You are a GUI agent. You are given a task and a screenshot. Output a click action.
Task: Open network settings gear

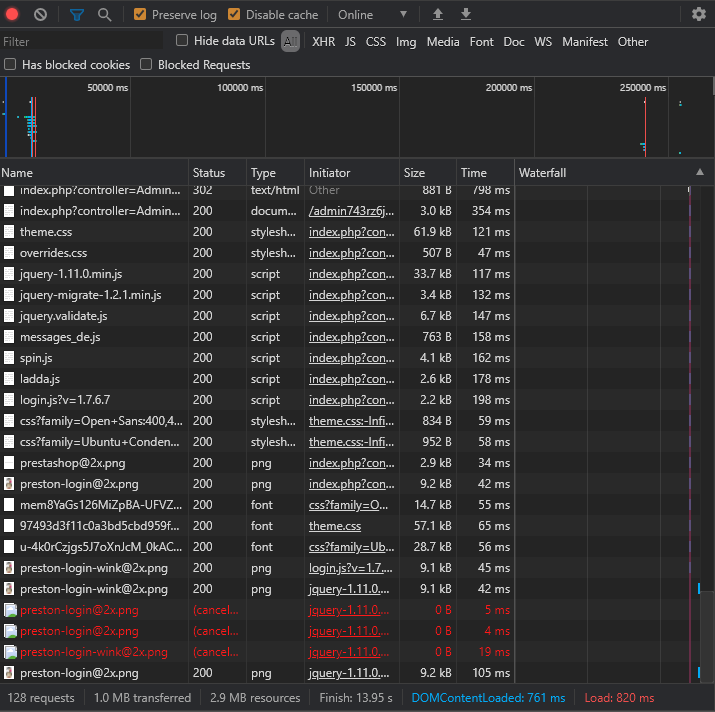pyautogui.click(x=698, y=15)
